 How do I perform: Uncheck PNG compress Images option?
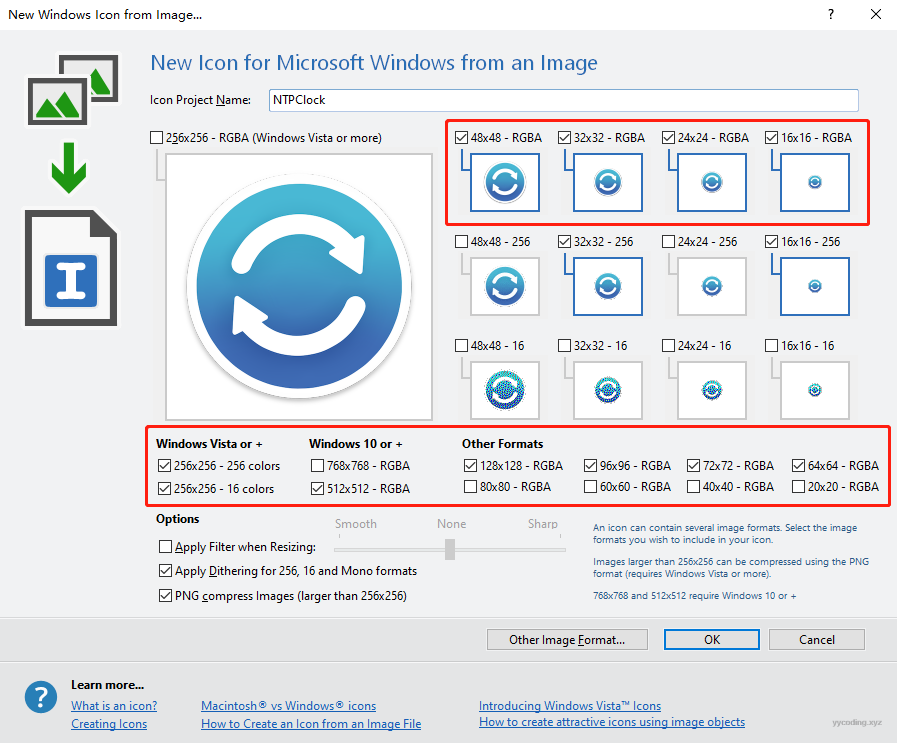click(x=166, y=596)
